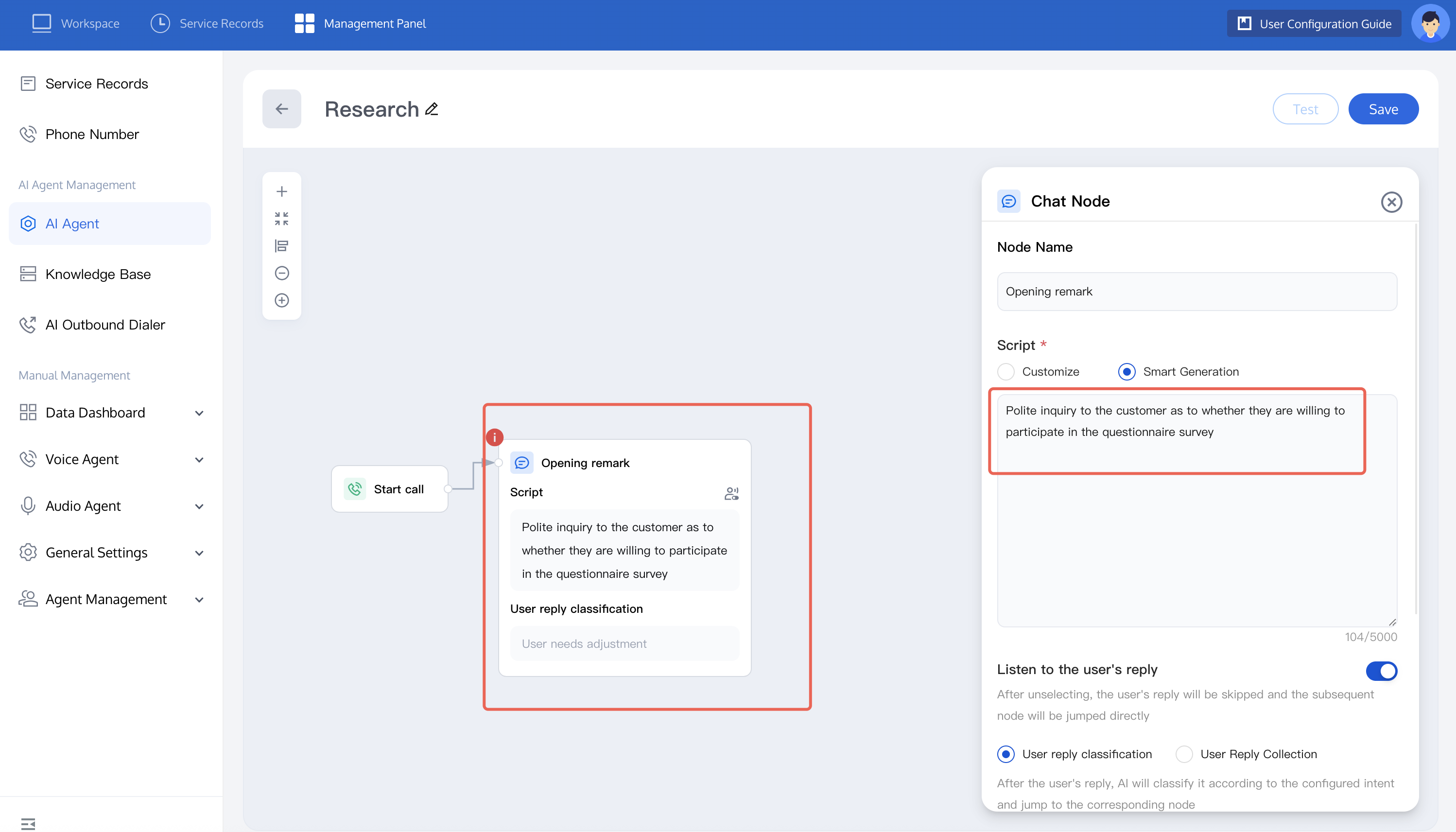Zoom in with the plus circle icon
The height and width of the screenshot is (832, 1456).
pos(281,300)
